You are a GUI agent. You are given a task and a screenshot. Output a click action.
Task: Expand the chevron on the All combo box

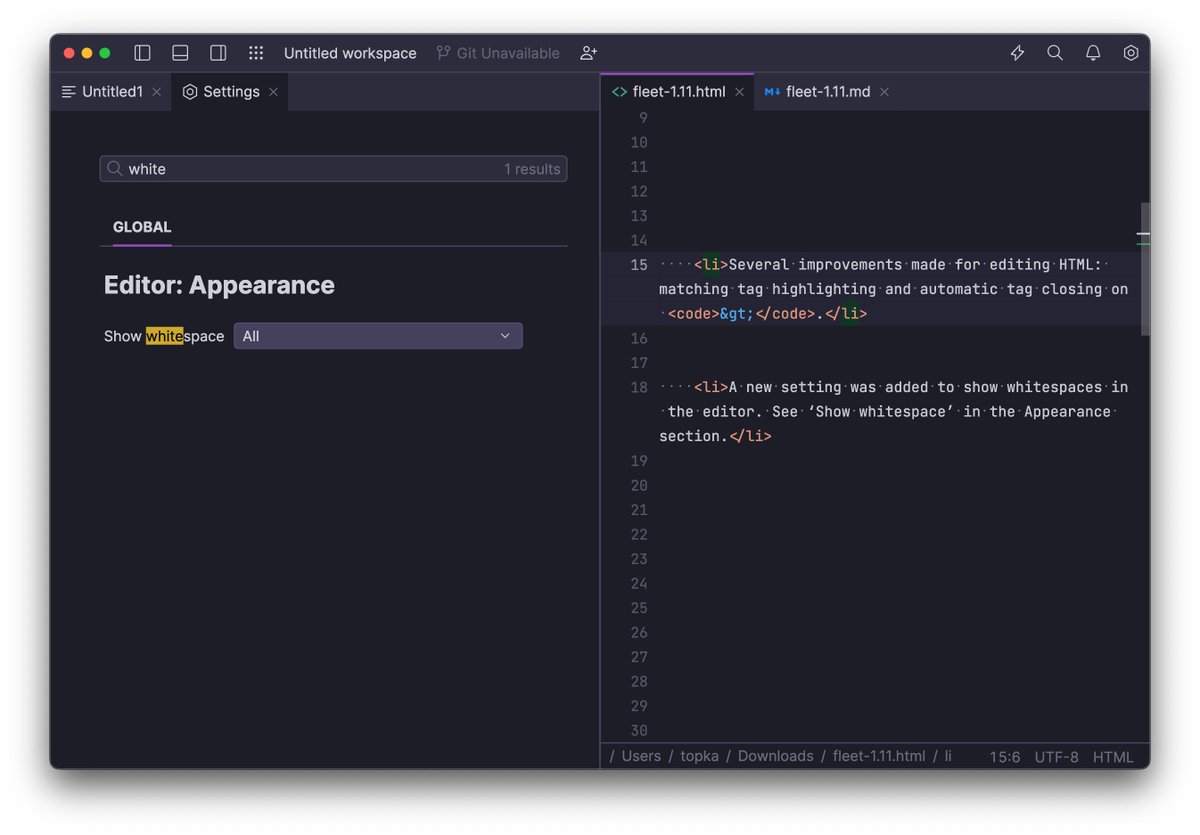pos(506,335)
